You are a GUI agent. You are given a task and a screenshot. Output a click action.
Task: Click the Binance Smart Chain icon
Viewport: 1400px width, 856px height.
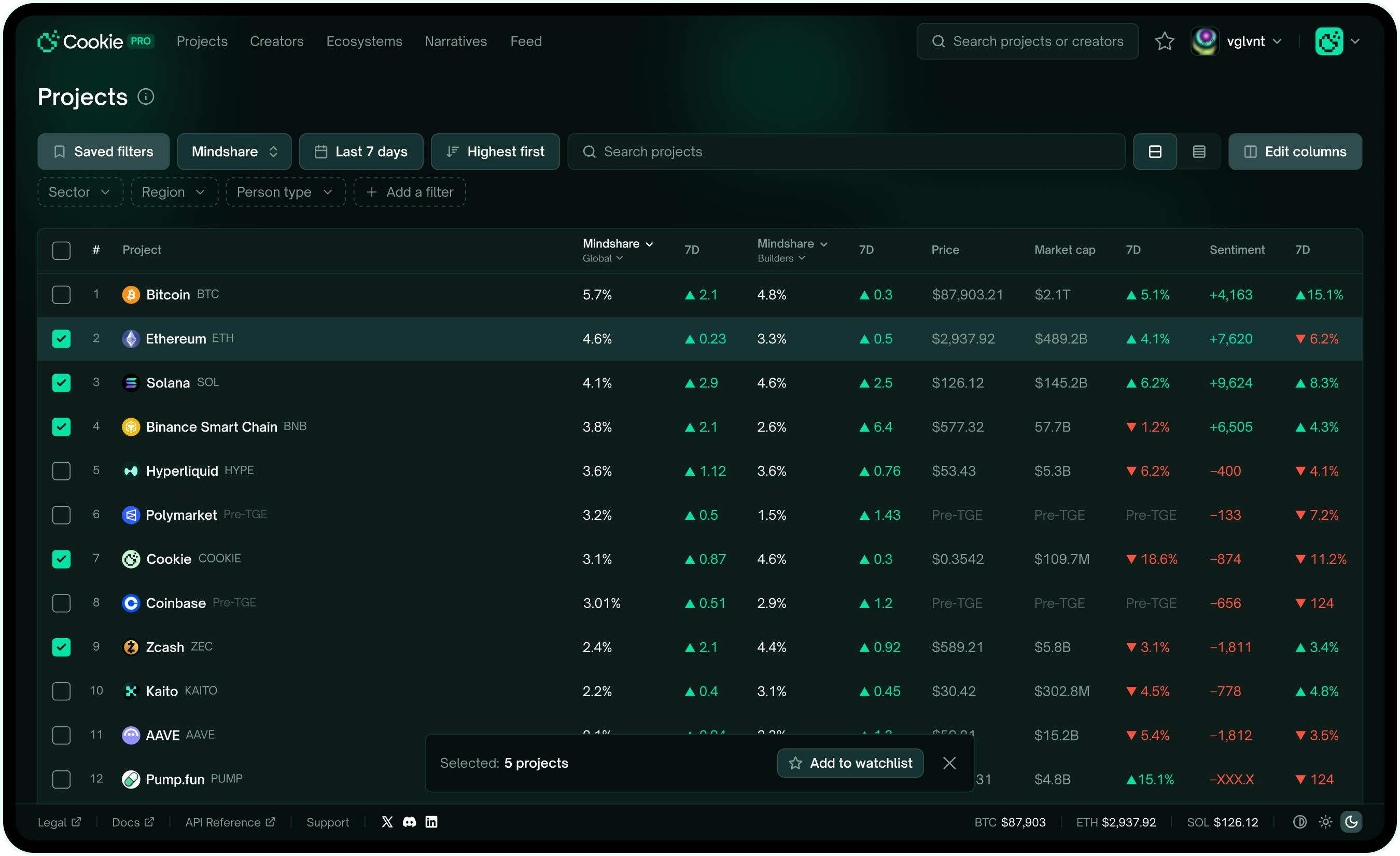tap(131, 427)
